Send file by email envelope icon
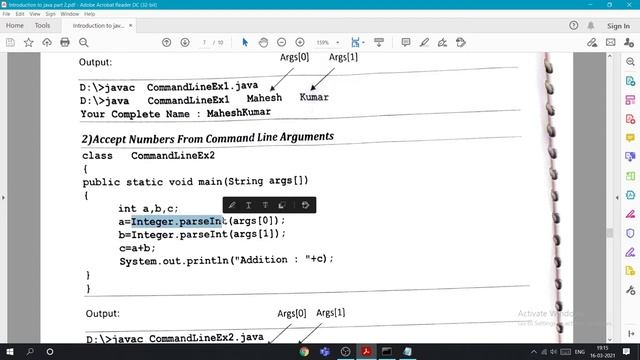The image size is (640, 360). 611,42
